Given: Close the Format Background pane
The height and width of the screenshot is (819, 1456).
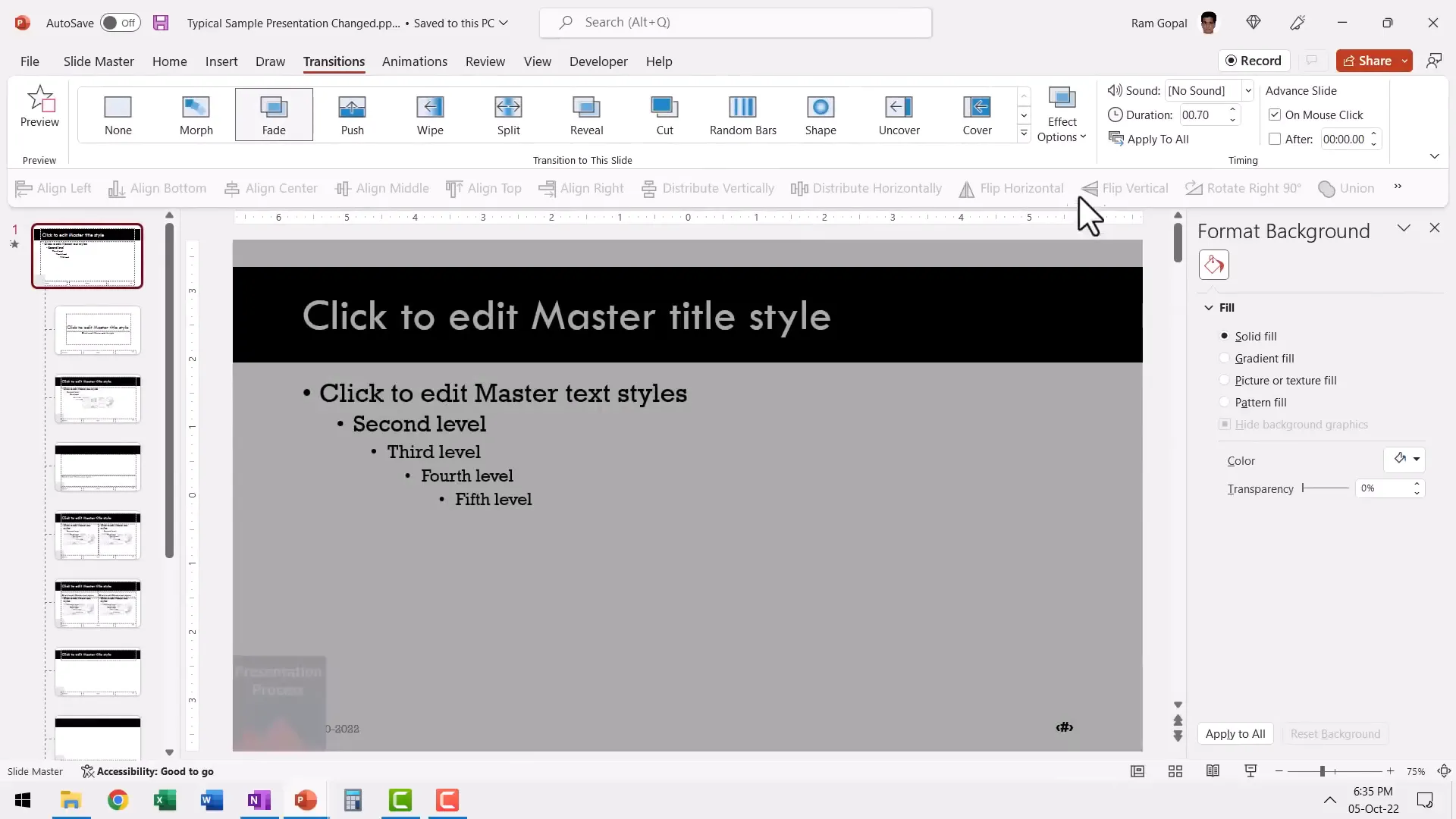Looking at the screenshot, I should pos(1434,227).
